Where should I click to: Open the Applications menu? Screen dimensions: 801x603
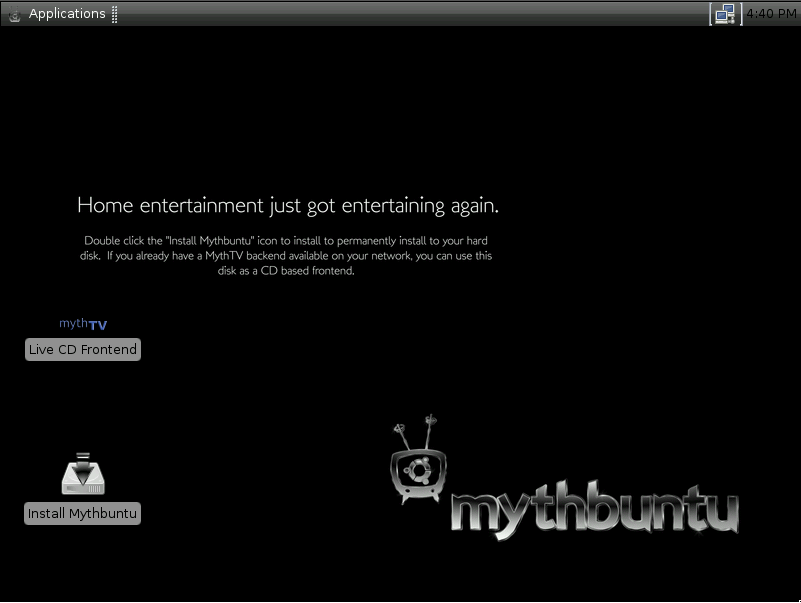(66, 14)
